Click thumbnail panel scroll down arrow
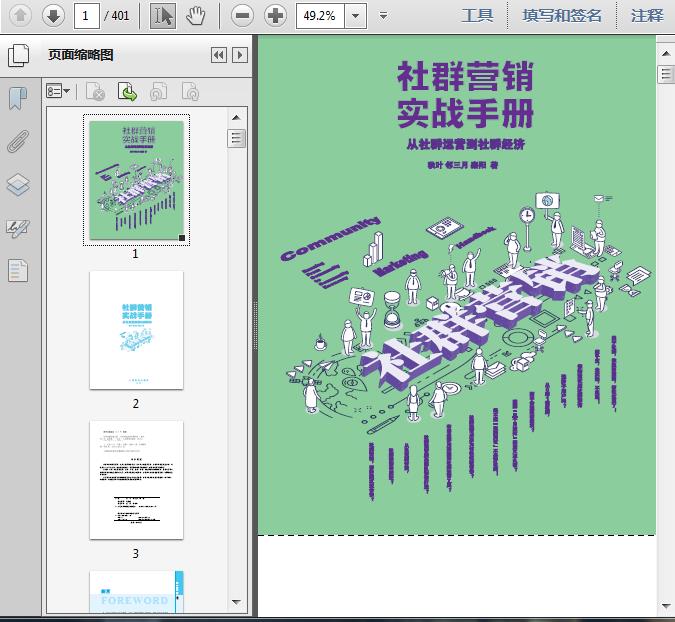Screen dimensions: 675x622 click(x=236, y=602)
